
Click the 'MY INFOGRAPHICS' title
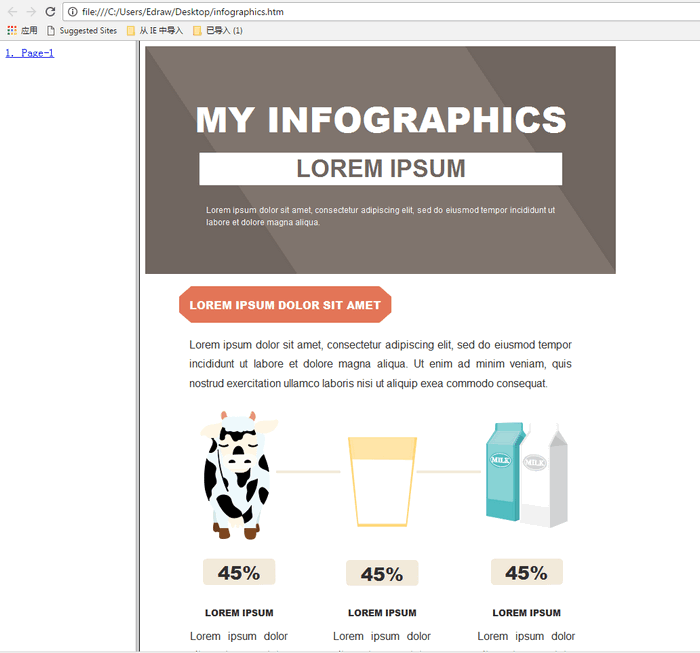click(381, 120)
